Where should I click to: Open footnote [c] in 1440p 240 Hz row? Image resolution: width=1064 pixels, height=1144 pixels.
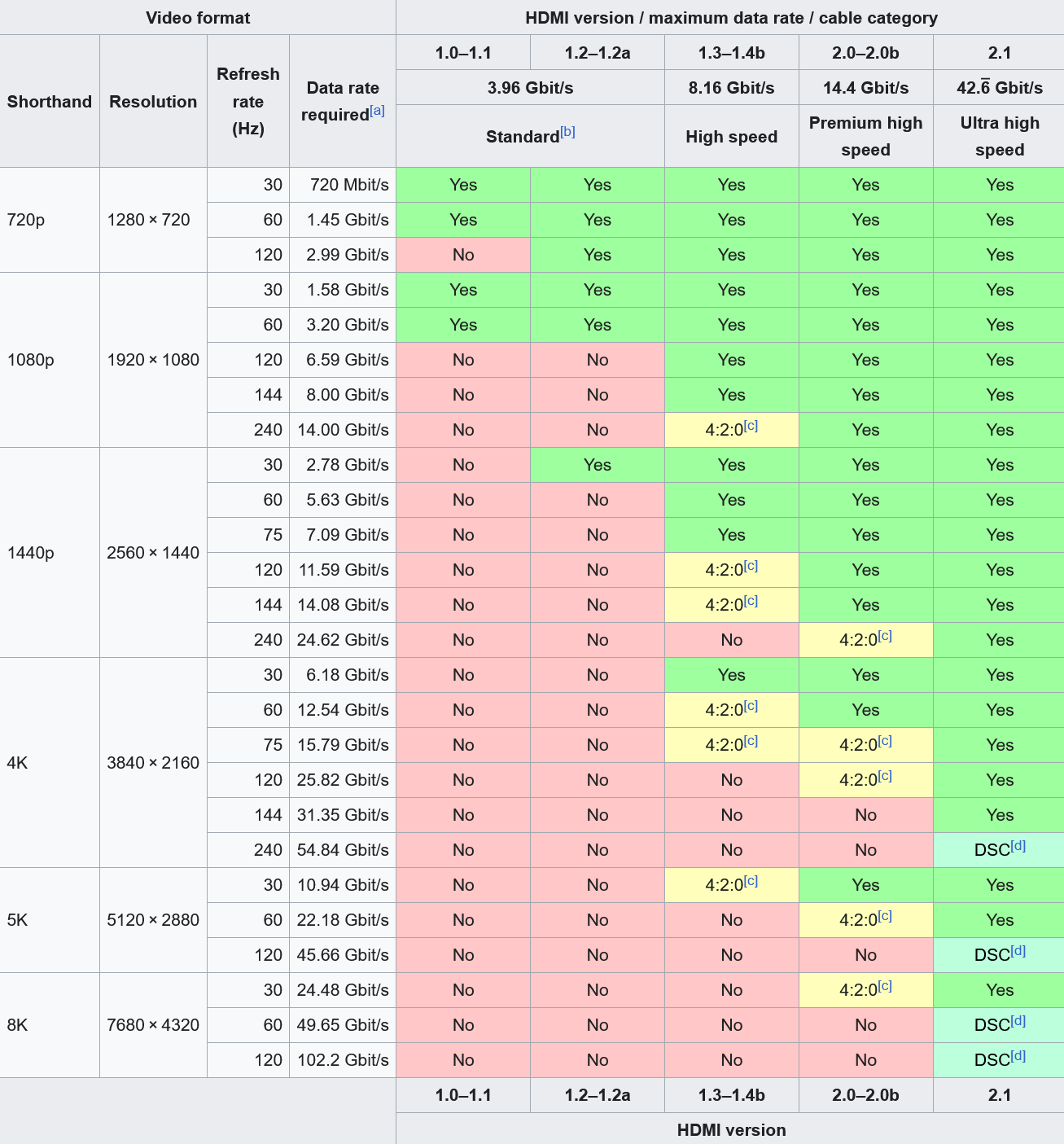pos(885,635)
